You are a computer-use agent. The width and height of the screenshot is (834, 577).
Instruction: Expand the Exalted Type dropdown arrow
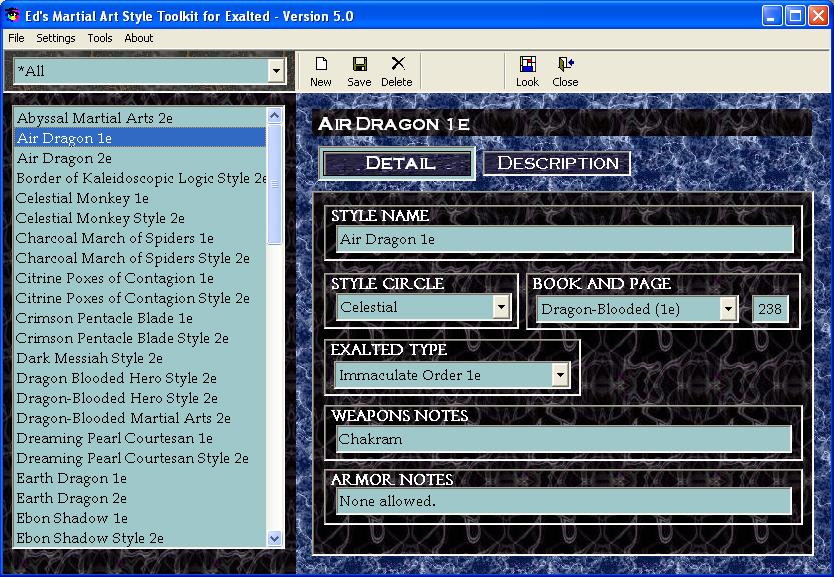tap(560, 375)
